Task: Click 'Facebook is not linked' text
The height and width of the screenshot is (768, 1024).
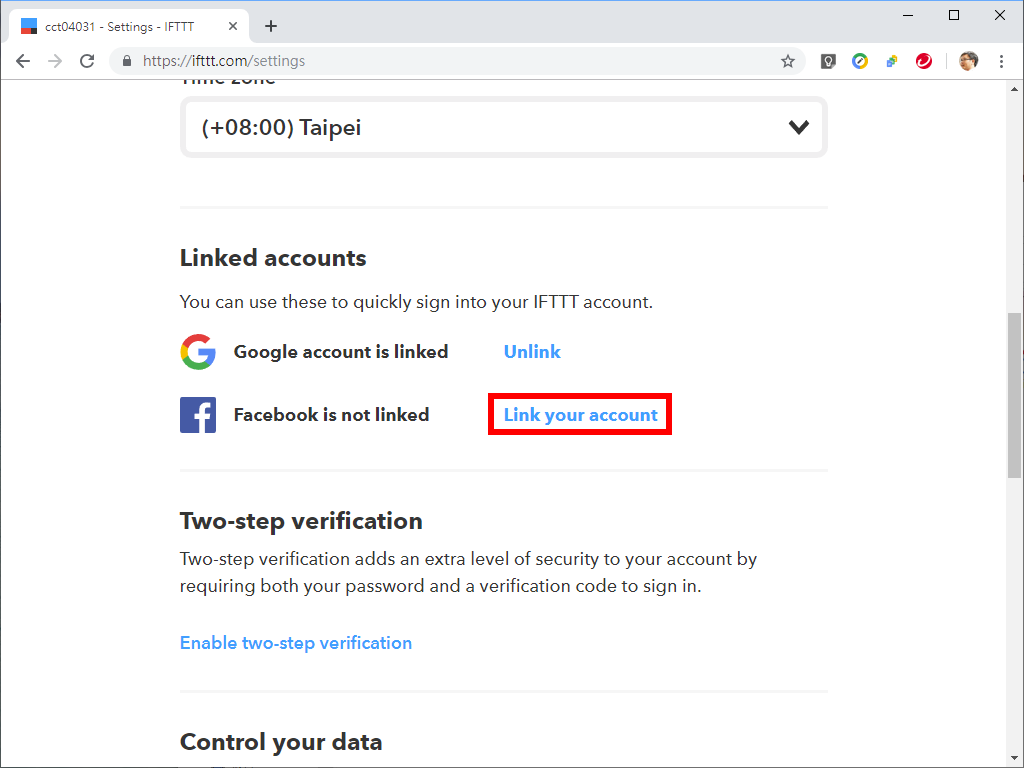Action: pos(331,415)
